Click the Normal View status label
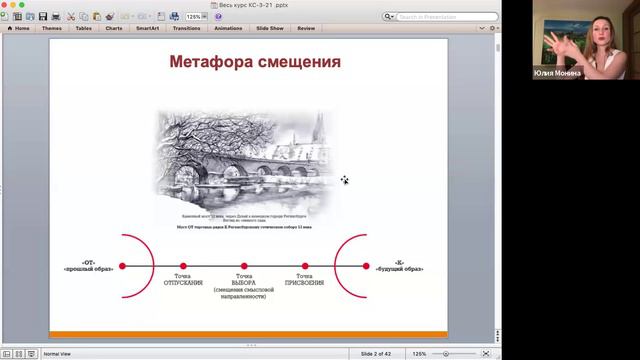 (x=57, y=354)
